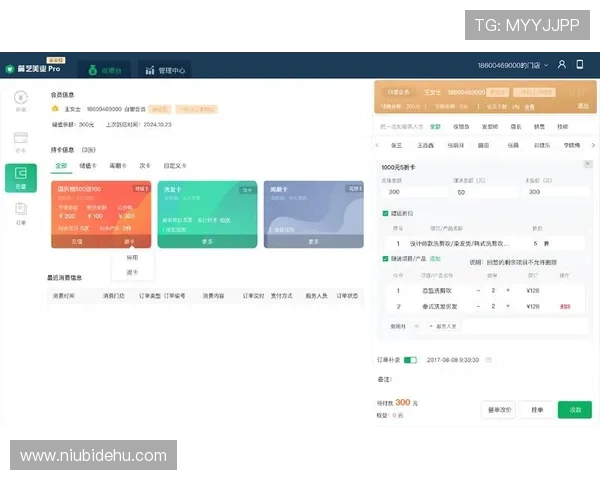
Task: Click the user profile icon in top bar
Action: tap(561, 64)
